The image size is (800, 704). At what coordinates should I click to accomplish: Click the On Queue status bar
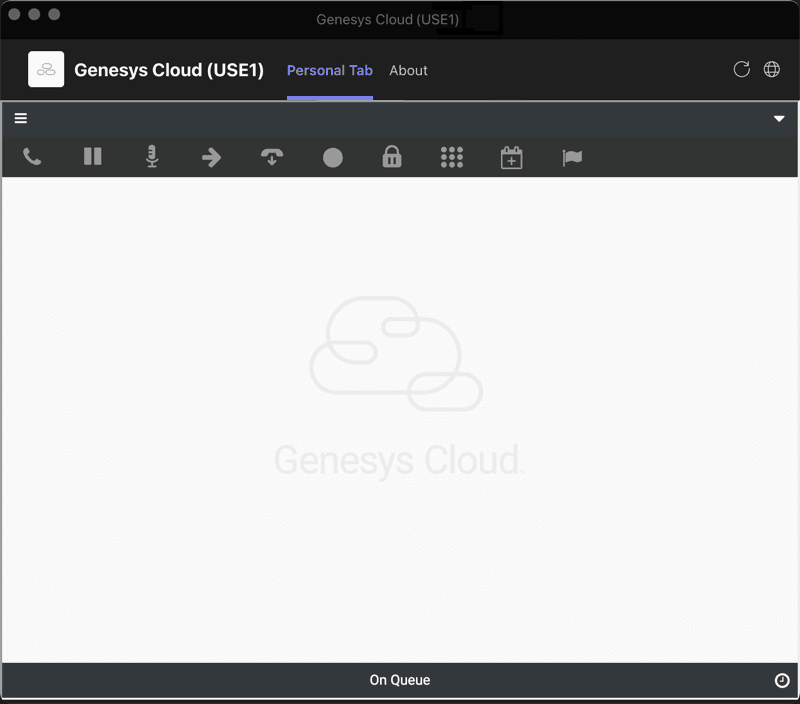coord(400,679)
